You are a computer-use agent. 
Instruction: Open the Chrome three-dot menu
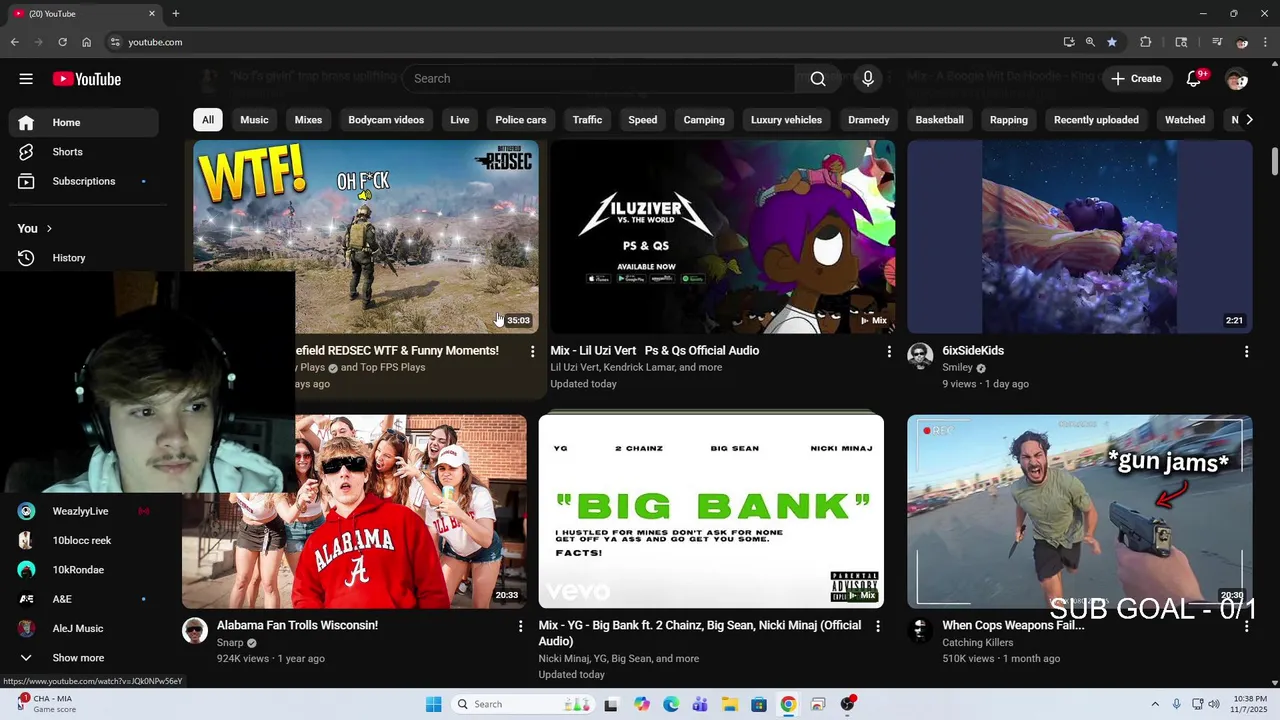pos(1266,42)
